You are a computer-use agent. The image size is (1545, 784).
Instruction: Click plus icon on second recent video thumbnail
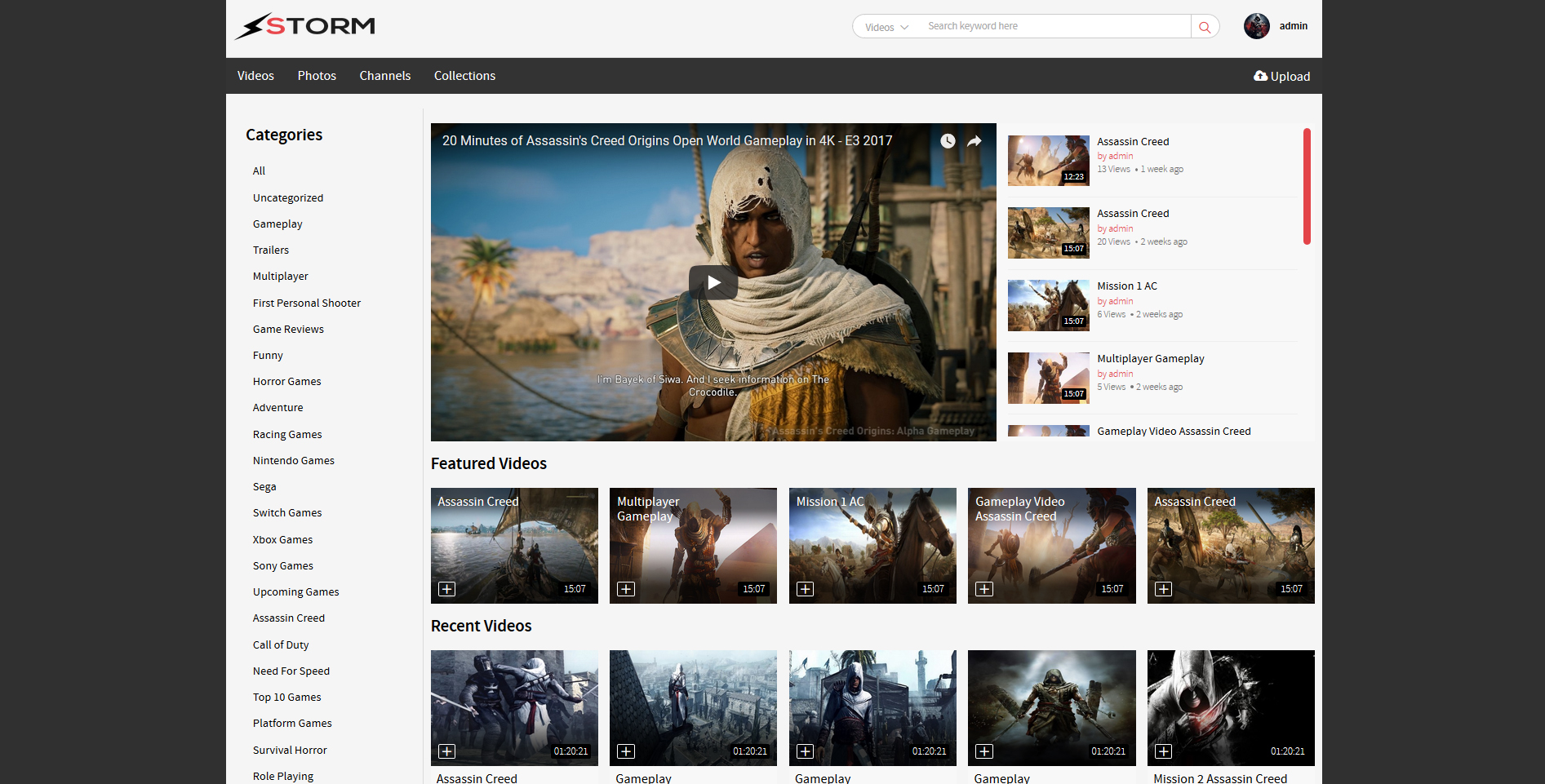[626, 751]
